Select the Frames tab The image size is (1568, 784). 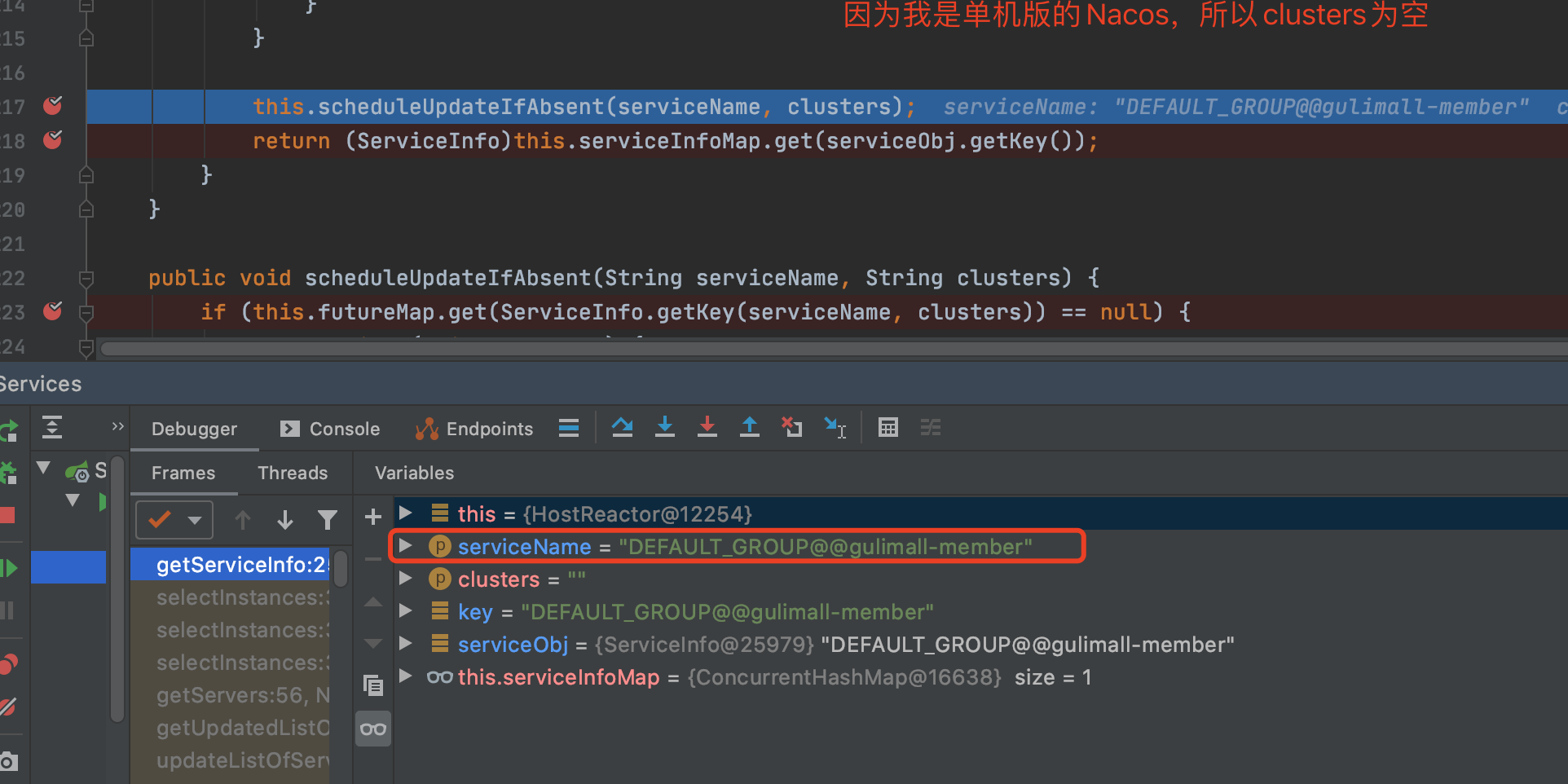point(183,473)
